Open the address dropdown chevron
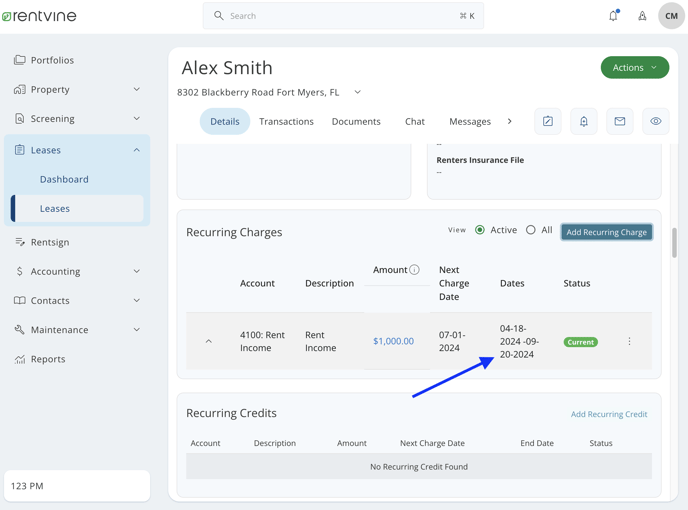The image size is (688, 510). click(x=358, y=92)
